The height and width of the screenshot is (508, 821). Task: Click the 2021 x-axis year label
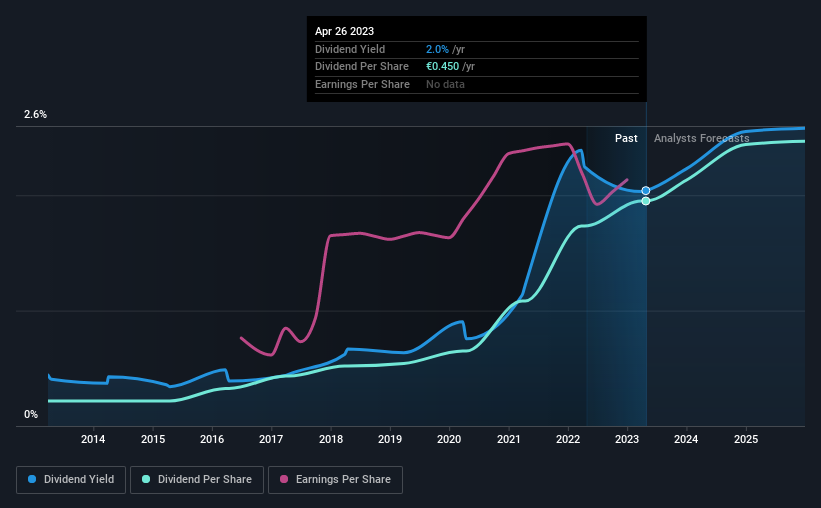[x=508, y=439]
